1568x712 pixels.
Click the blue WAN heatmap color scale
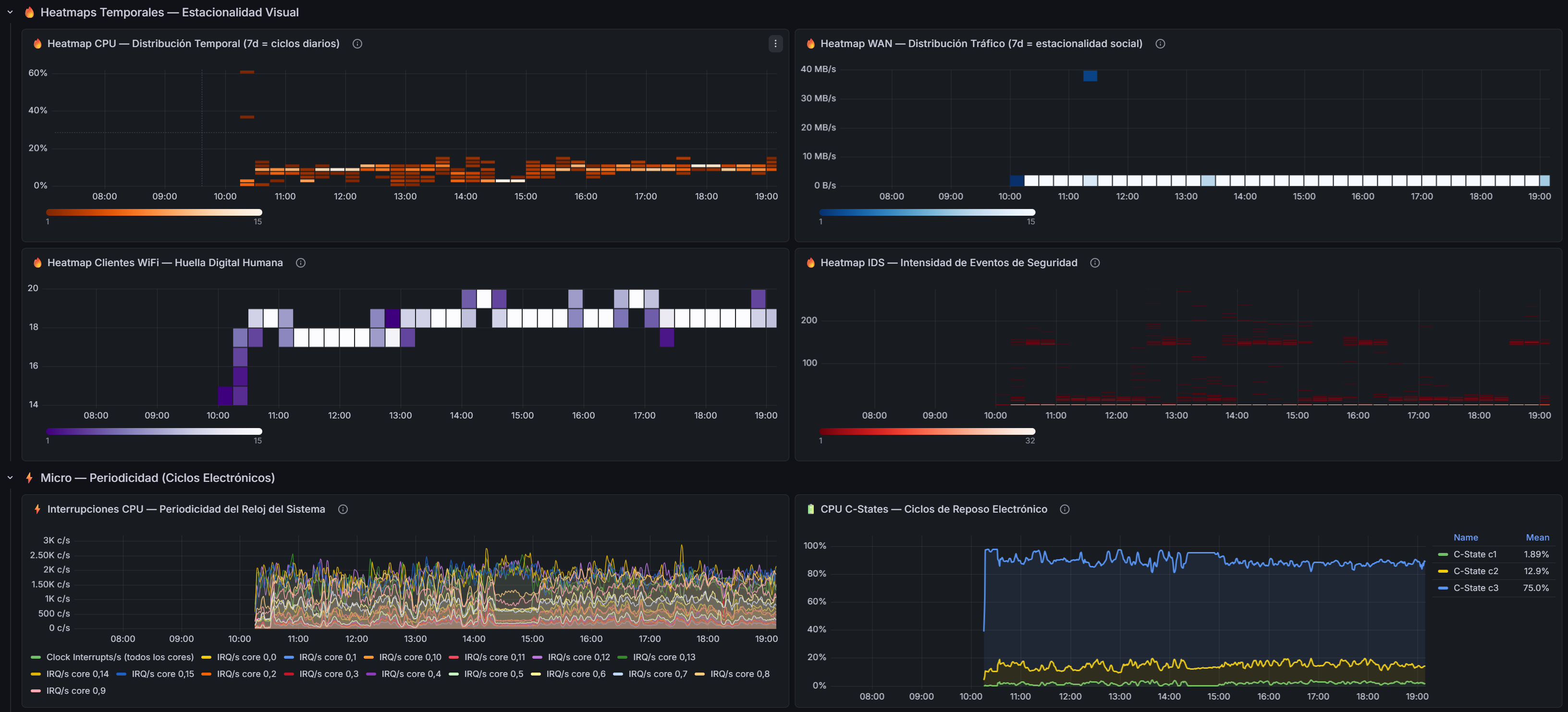pos(927,212)
